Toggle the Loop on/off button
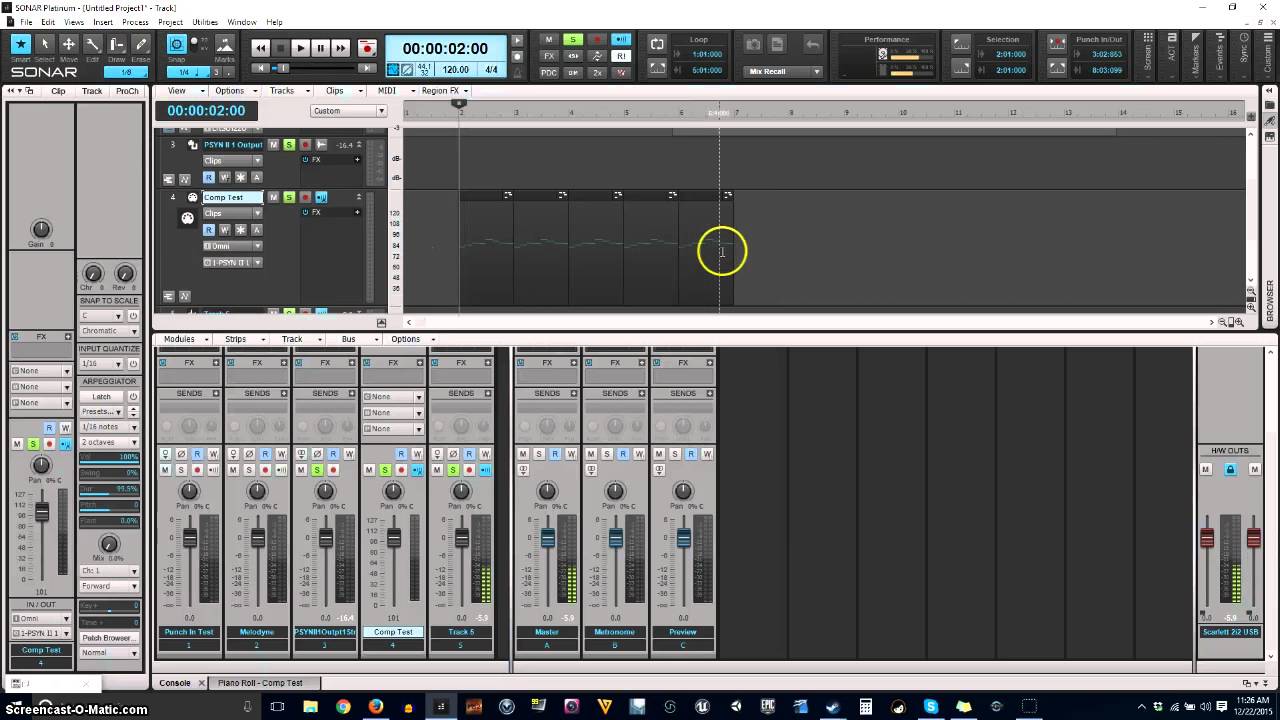Screen dimensions: 1280x720 pyautogui.click(x=657, y=44)
